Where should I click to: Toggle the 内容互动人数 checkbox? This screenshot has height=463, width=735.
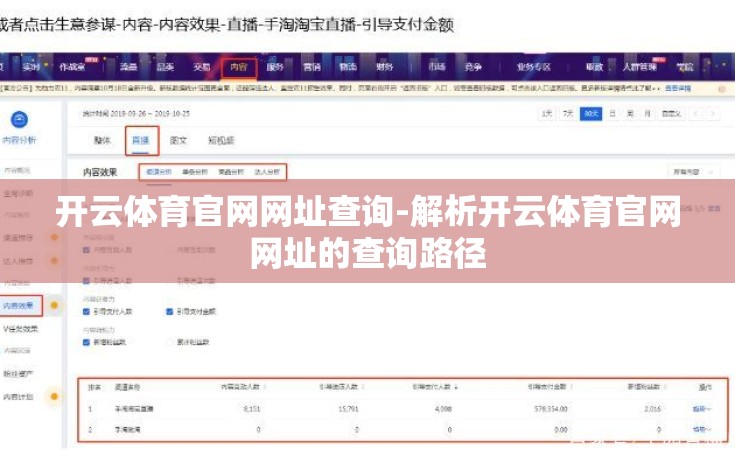86,250
